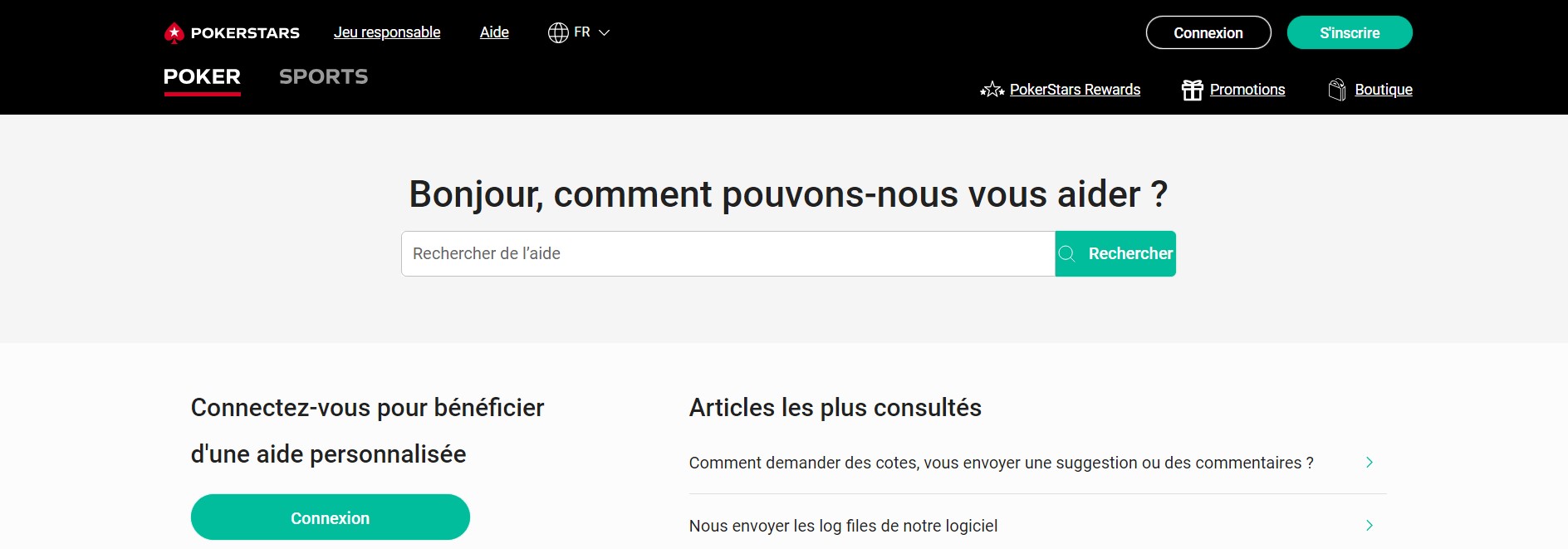Open the FR language dropdown chevron
Viewport: 1568px width, 549px height.
point(605,32)
